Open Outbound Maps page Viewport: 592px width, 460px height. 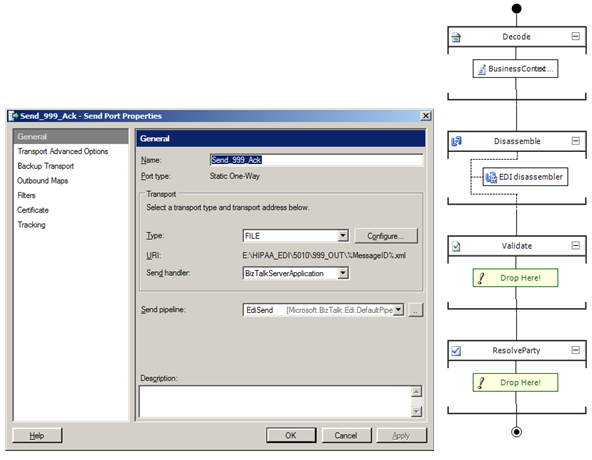[43, 181]
